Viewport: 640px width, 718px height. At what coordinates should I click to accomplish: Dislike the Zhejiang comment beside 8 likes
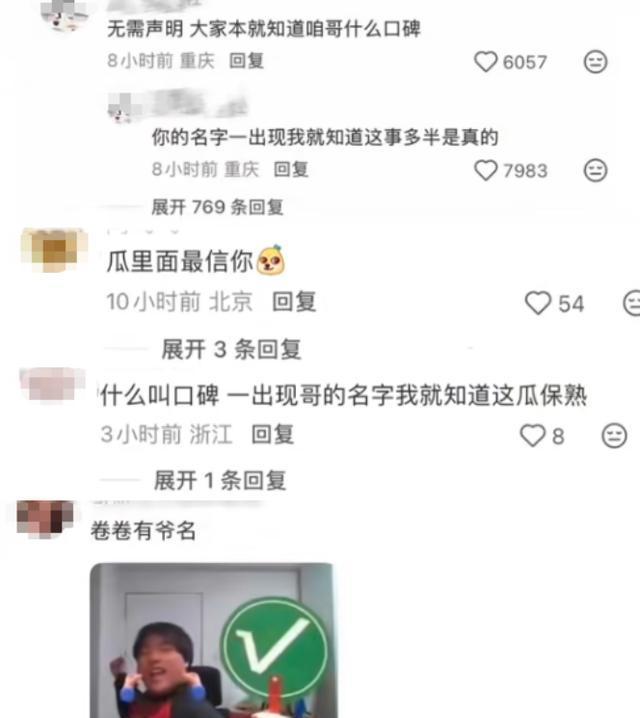point(614,435)
